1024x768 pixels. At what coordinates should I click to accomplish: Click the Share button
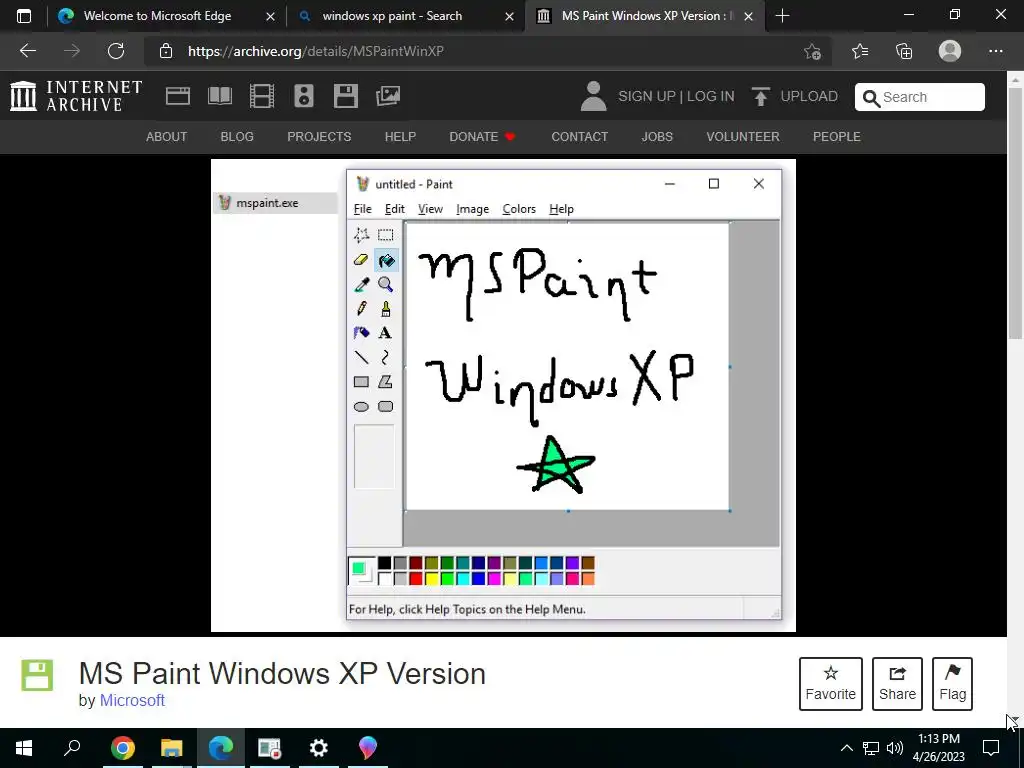pos(897,684)
